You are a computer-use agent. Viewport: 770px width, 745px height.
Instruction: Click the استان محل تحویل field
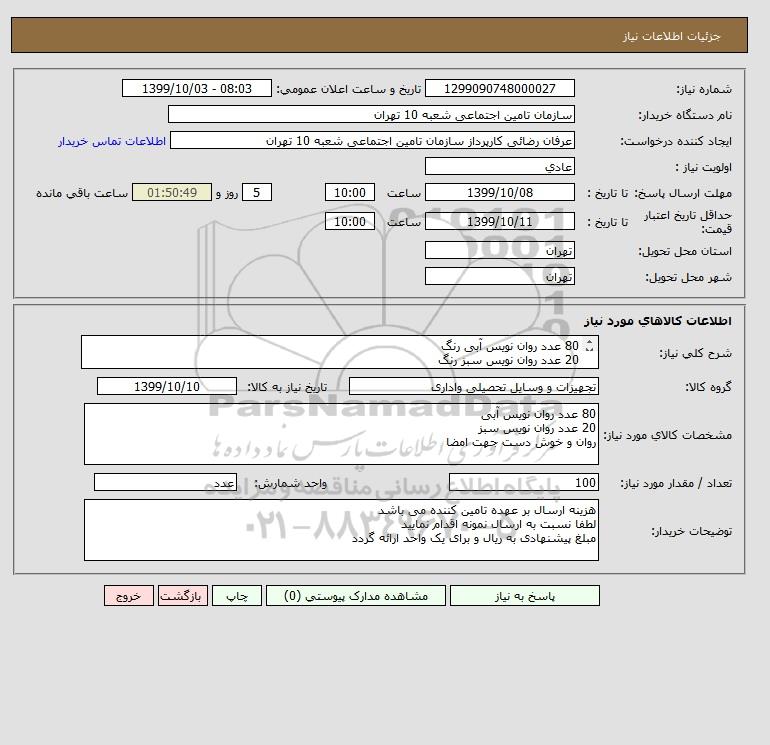click(x=499, y=250)
